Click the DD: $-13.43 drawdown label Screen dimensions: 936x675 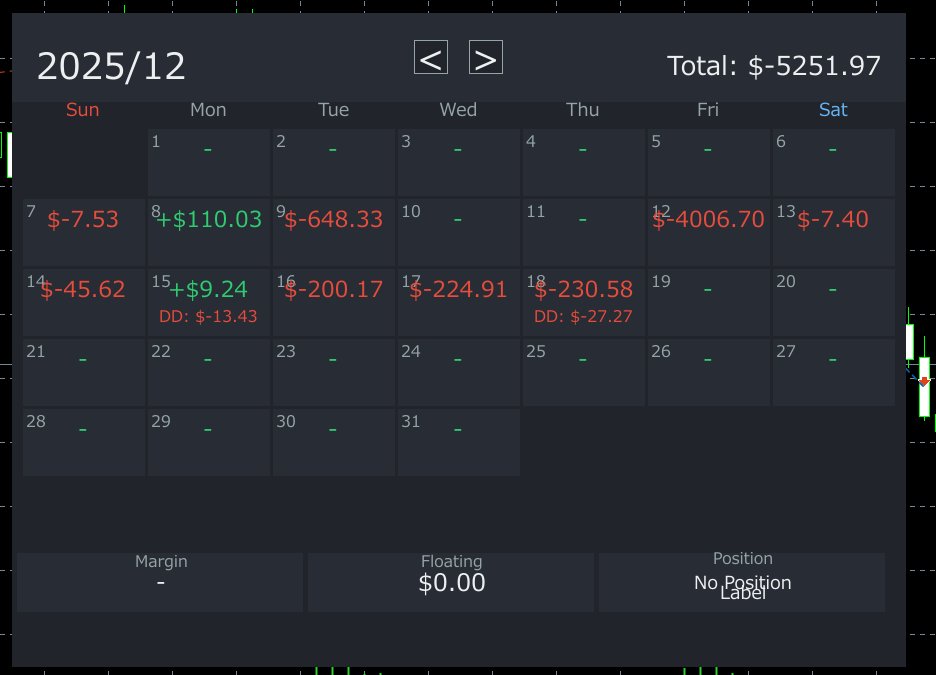[208, 316]
